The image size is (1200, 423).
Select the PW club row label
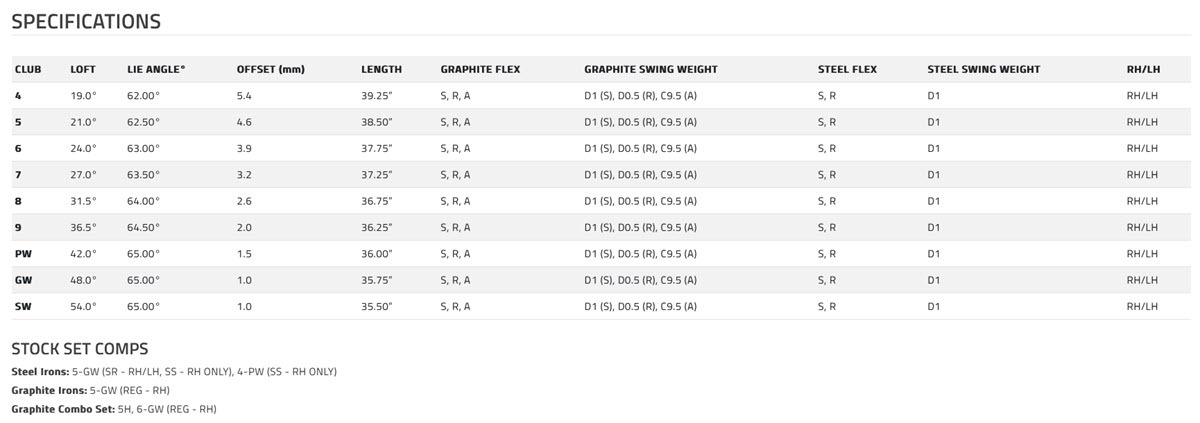pos(24,254)
